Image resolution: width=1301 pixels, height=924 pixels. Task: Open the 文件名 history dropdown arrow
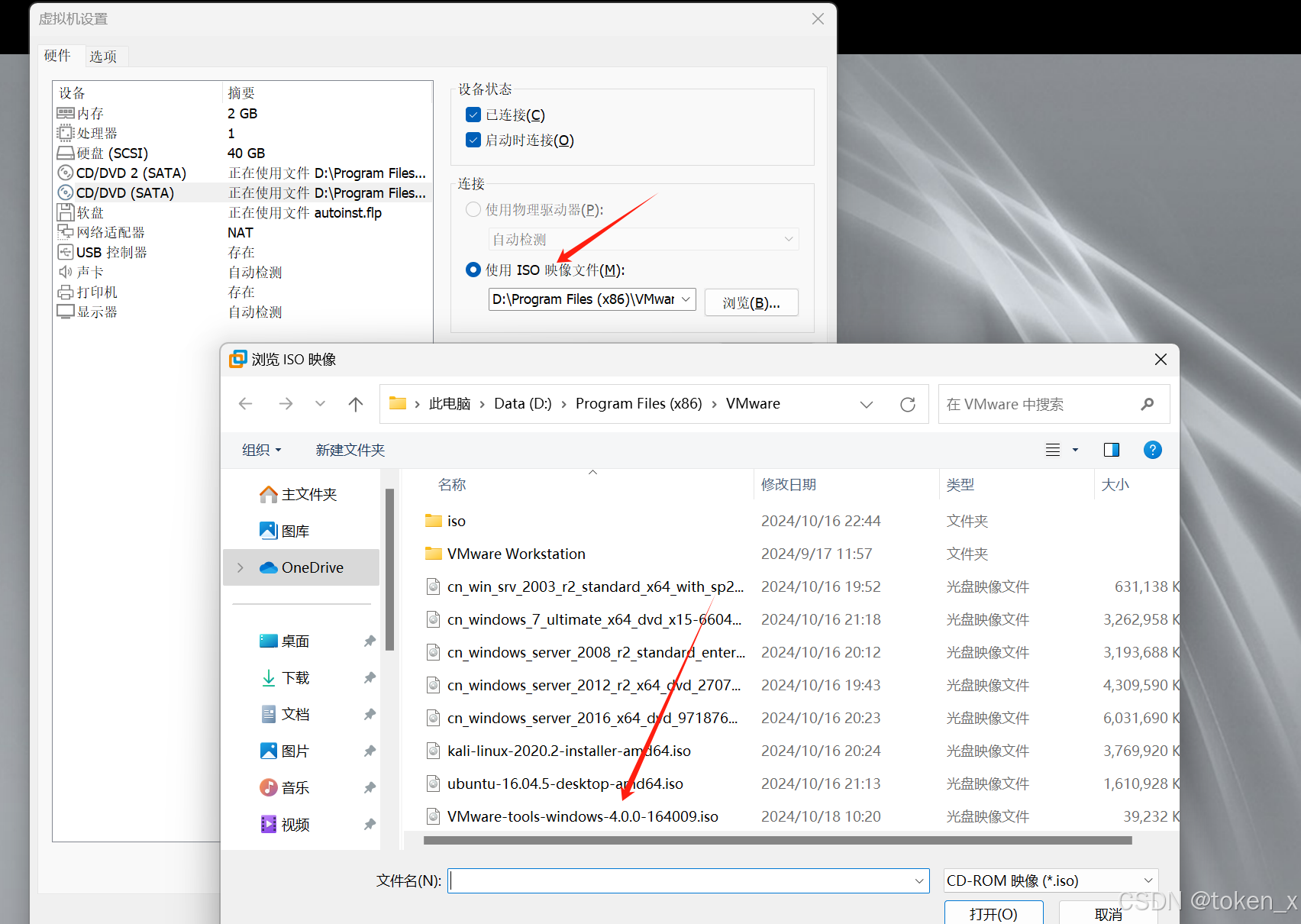click(919, 880)
